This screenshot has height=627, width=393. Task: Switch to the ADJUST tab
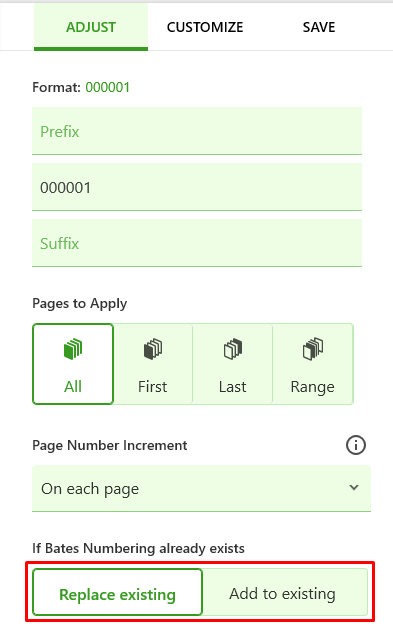coord(91,27)
